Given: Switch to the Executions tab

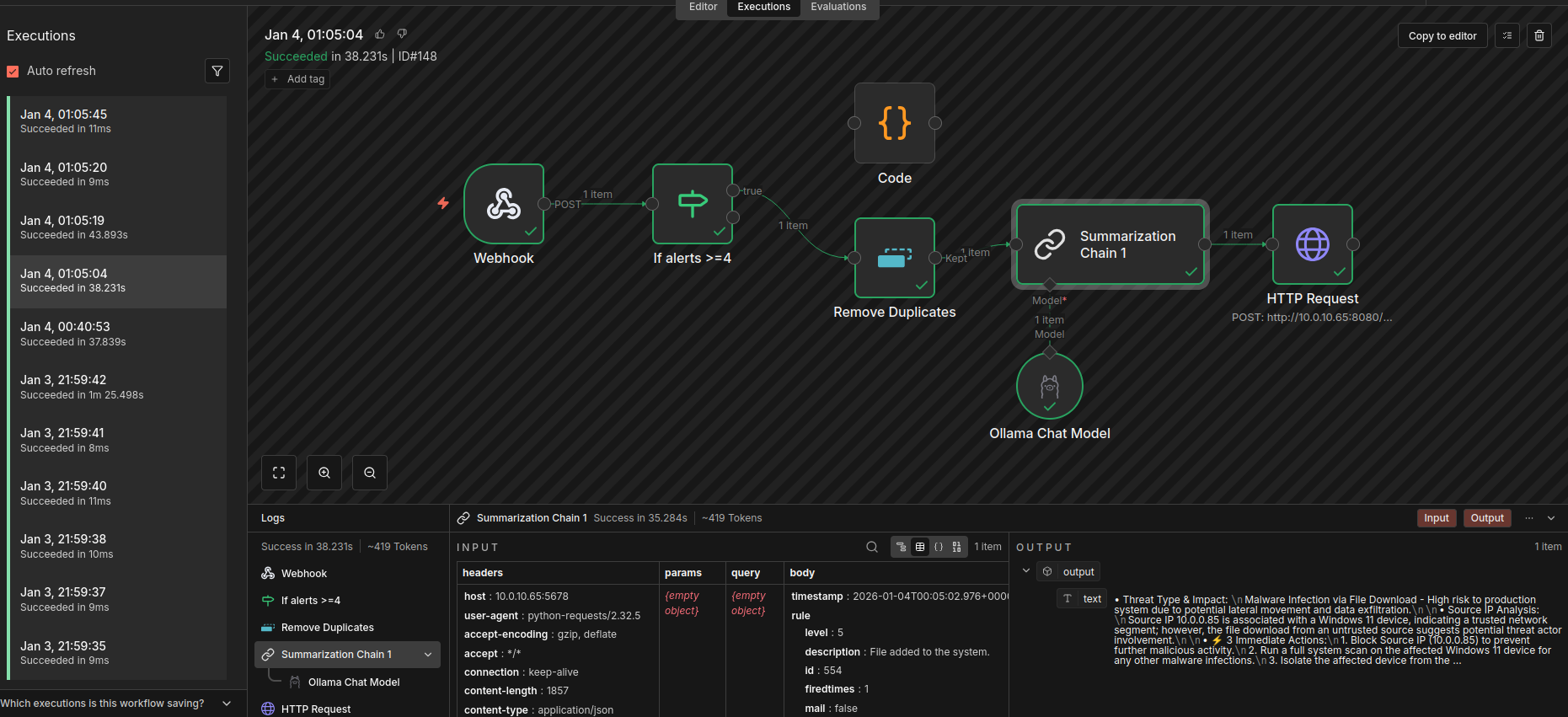Looking at the screenshot, I should pos(764,7).
